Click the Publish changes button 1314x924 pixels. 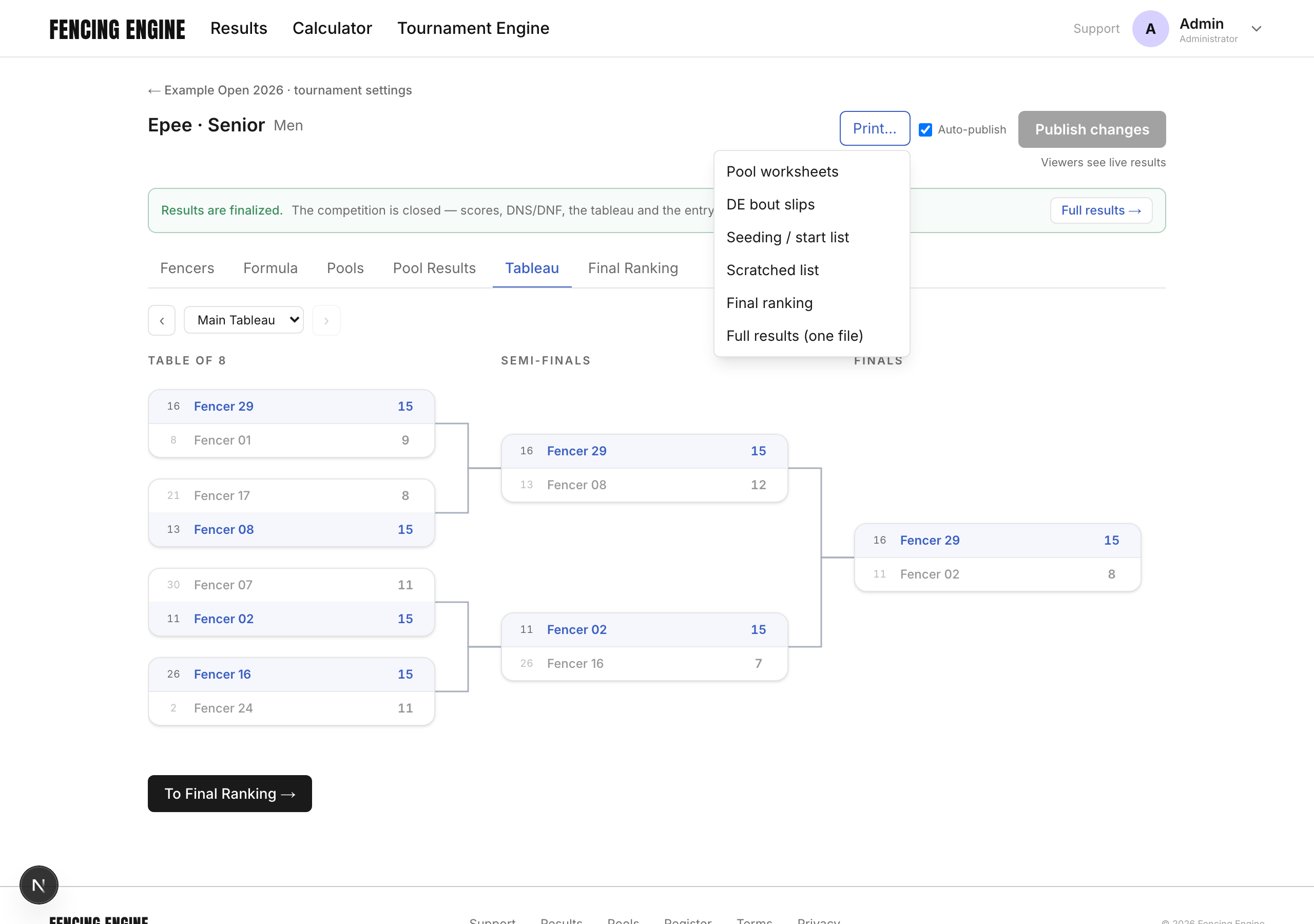click(1091, 129)
